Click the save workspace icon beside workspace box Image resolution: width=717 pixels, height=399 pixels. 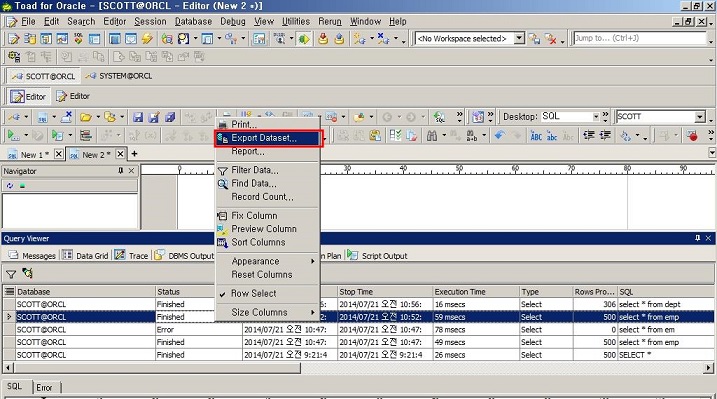tap(534, 39)
